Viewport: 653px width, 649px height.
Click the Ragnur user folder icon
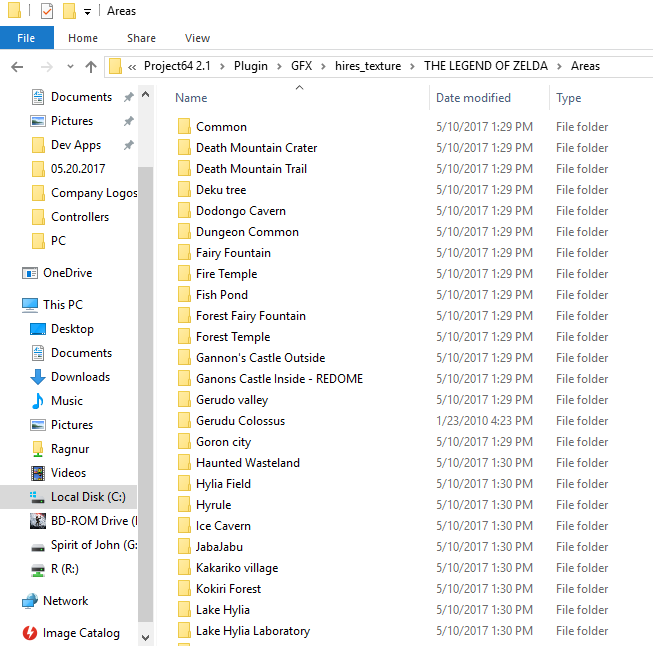click(x=38, y=449)
